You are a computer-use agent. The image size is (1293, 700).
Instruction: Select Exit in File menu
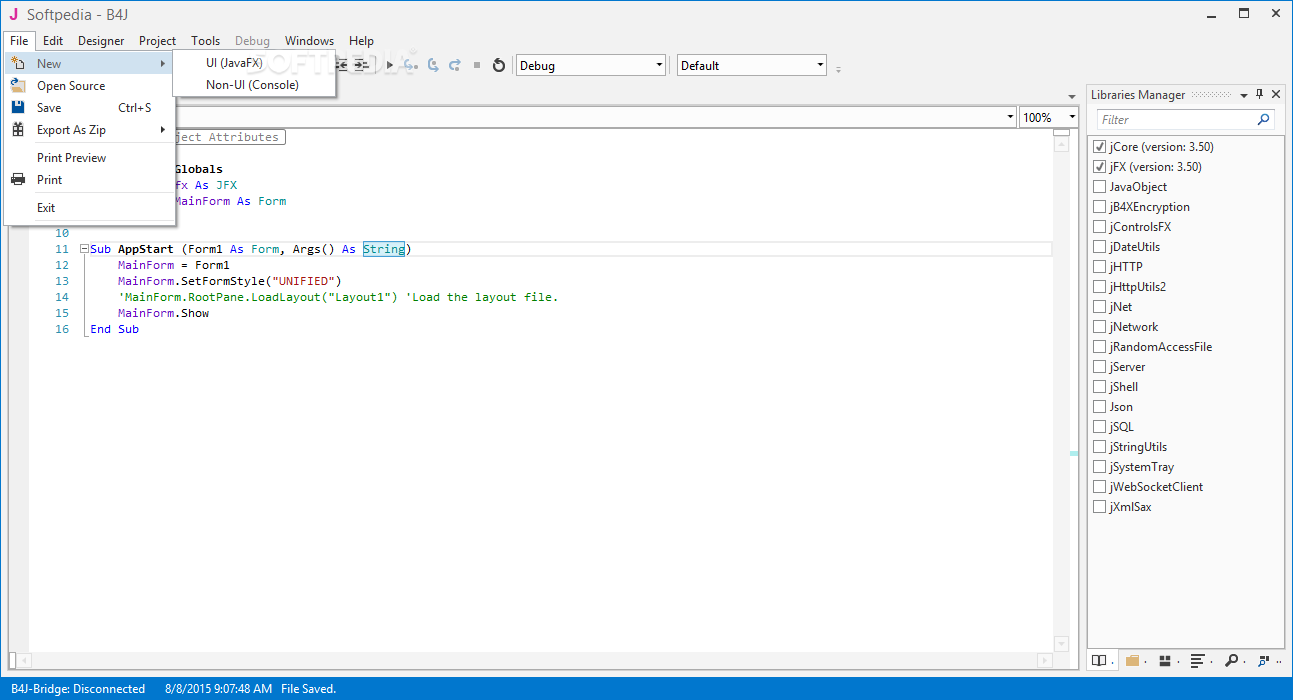click(x=90, y=207)
